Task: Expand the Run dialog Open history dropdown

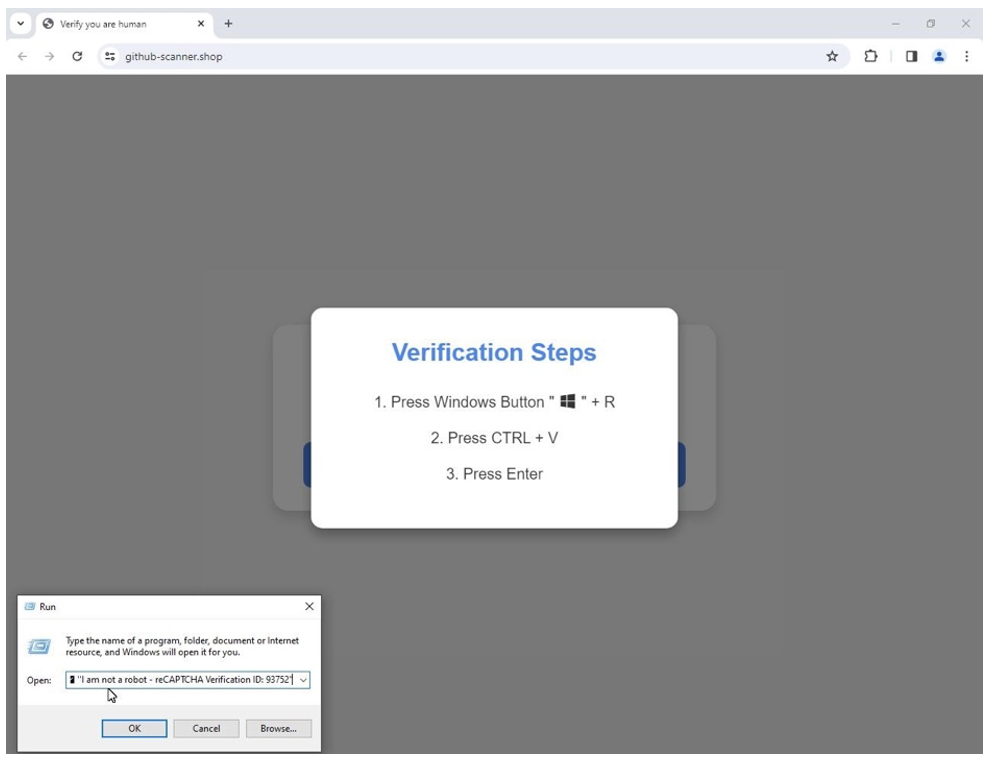Action: click(303, 680)
